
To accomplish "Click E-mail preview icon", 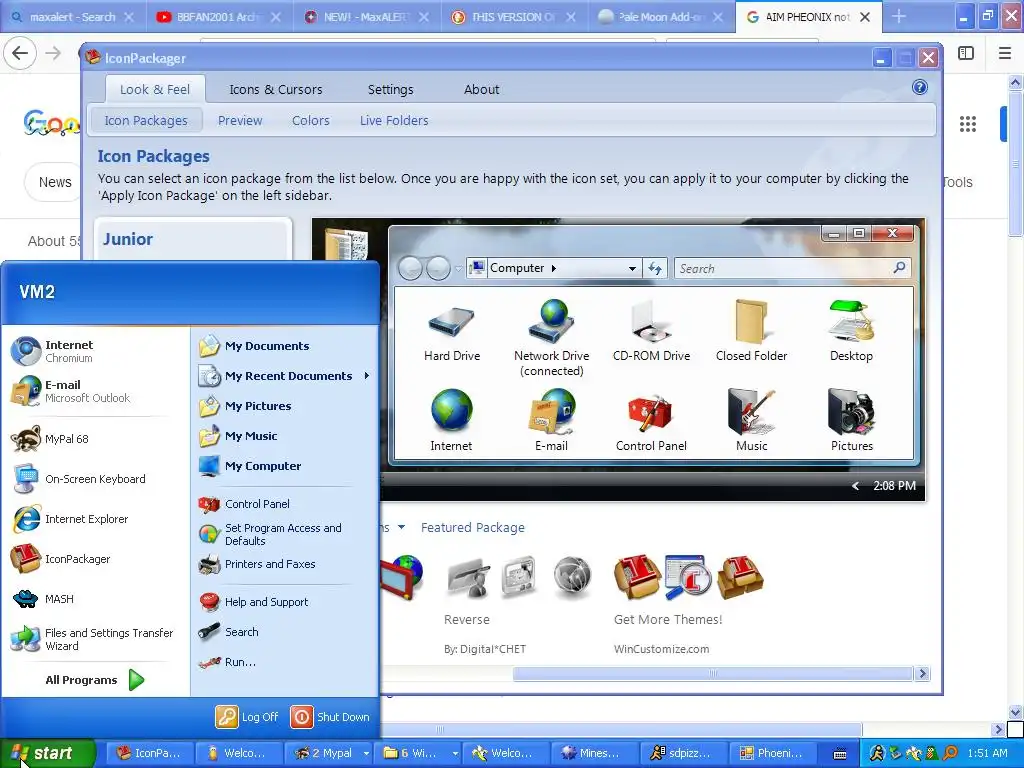I will (x=552, y=411).
